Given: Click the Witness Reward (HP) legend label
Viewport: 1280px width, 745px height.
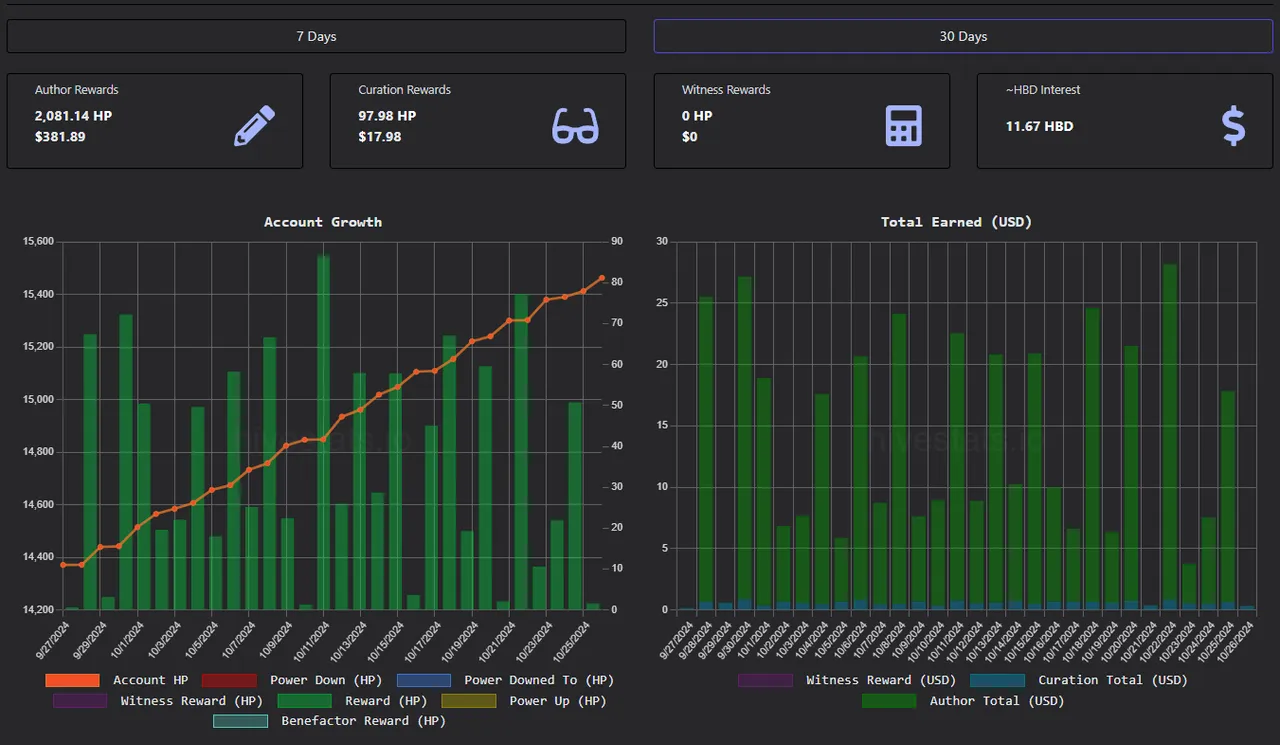Looking at the screenshot, I should click(192, 701).
